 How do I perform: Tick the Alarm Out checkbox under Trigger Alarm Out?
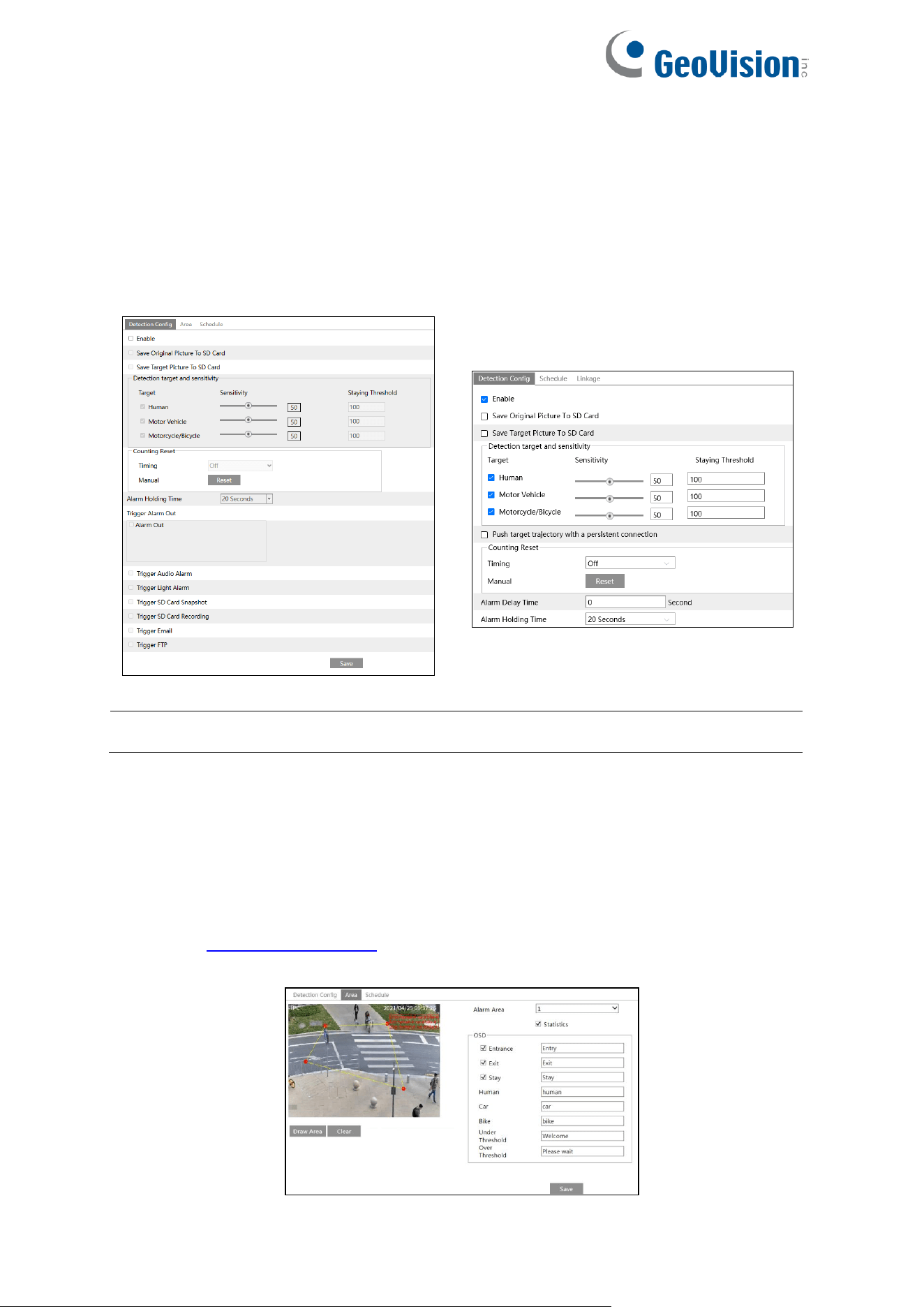(131, 524)
